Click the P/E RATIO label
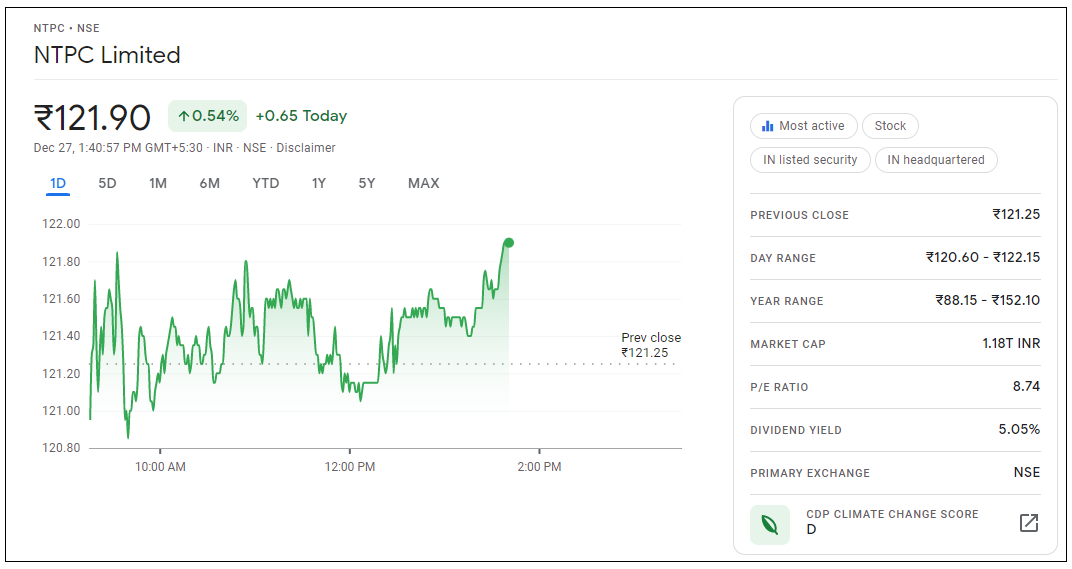 tap(779, 388)
